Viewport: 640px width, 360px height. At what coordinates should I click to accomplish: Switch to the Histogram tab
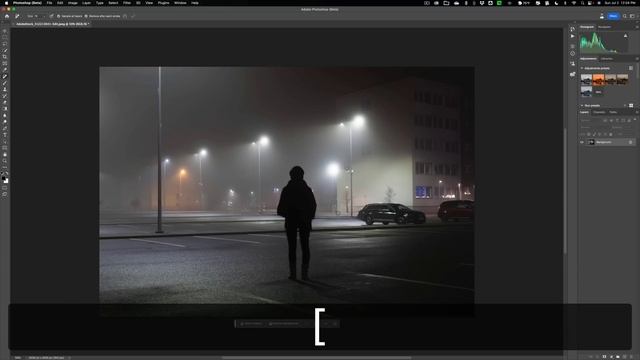[587, 27]
